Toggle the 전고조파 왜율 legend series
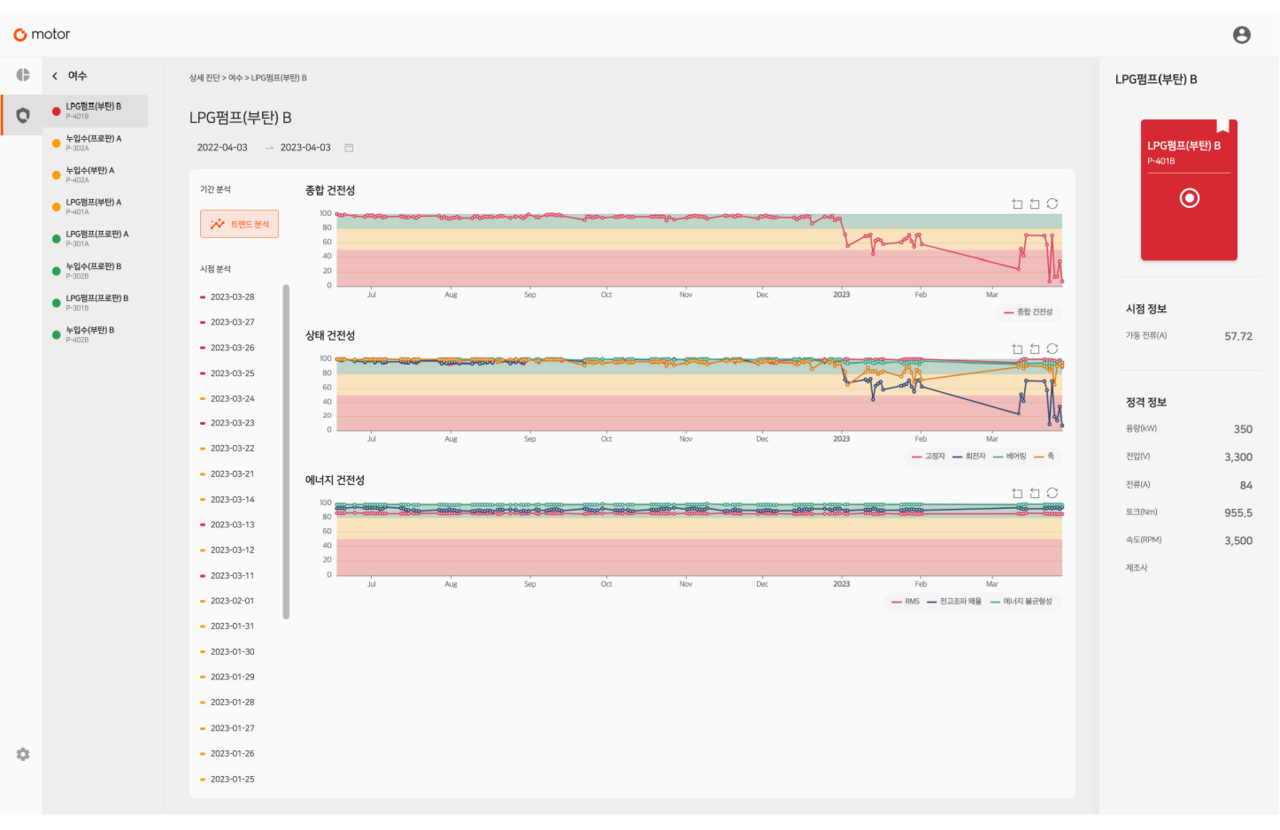 pos(955,601)
